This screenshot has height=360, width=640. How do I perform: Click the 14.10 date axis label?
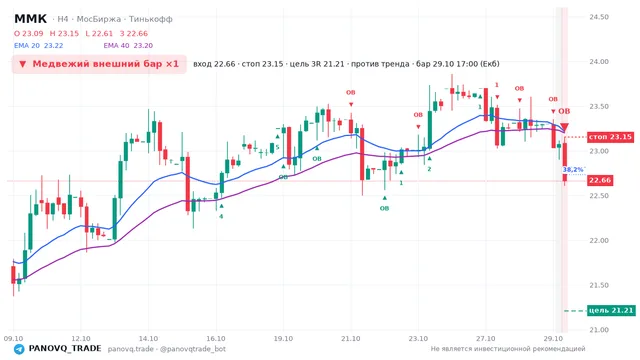(148, 339)
